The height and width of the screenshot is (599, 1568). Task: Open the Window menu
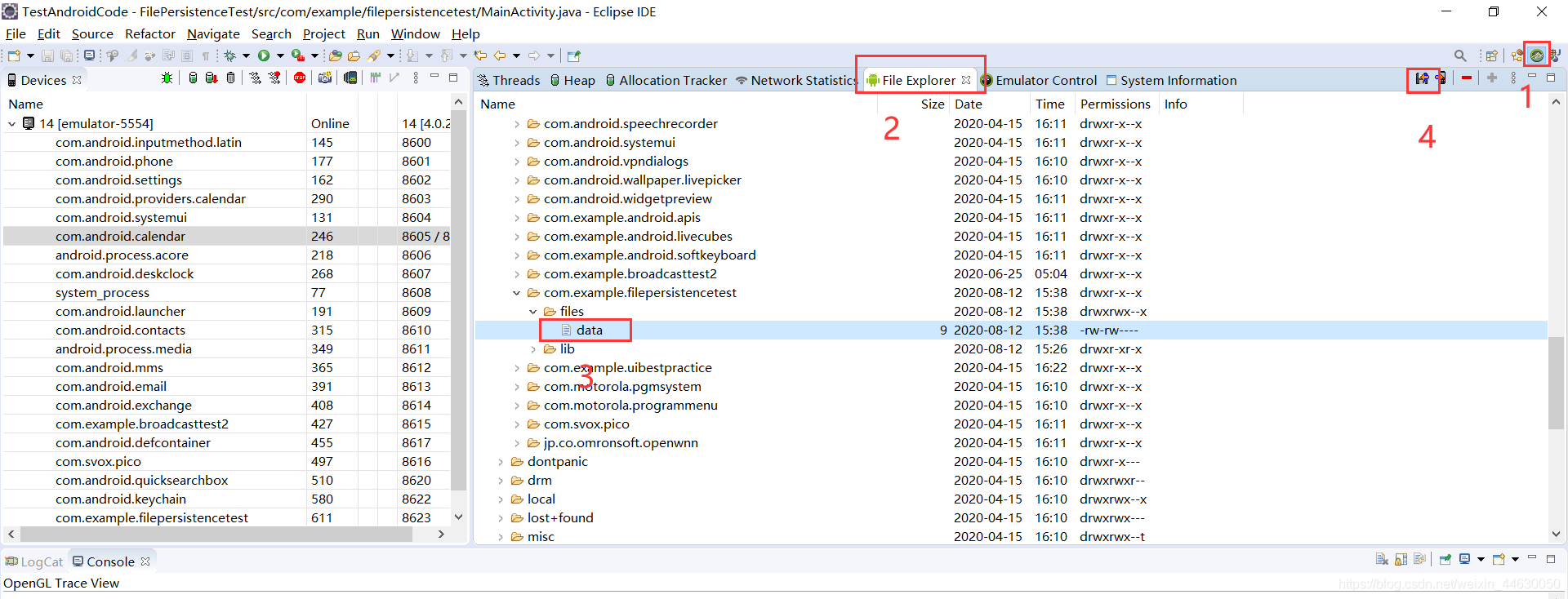tap(415, 33)
